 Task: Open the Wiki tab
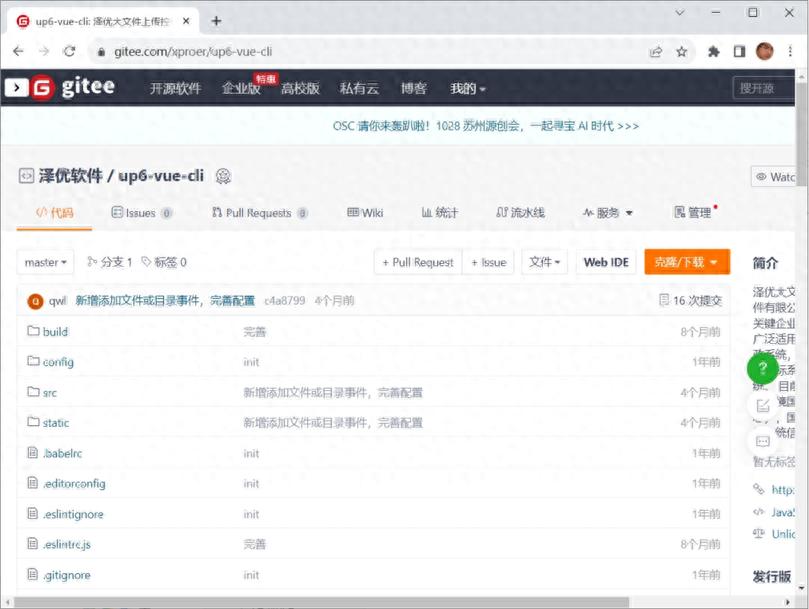364,212
